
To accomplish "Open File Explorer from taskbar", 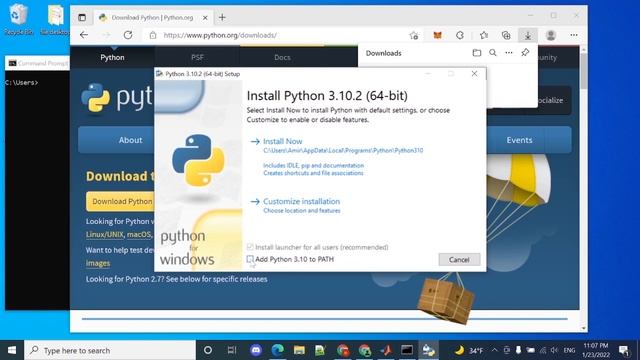I will pos(299,350).
